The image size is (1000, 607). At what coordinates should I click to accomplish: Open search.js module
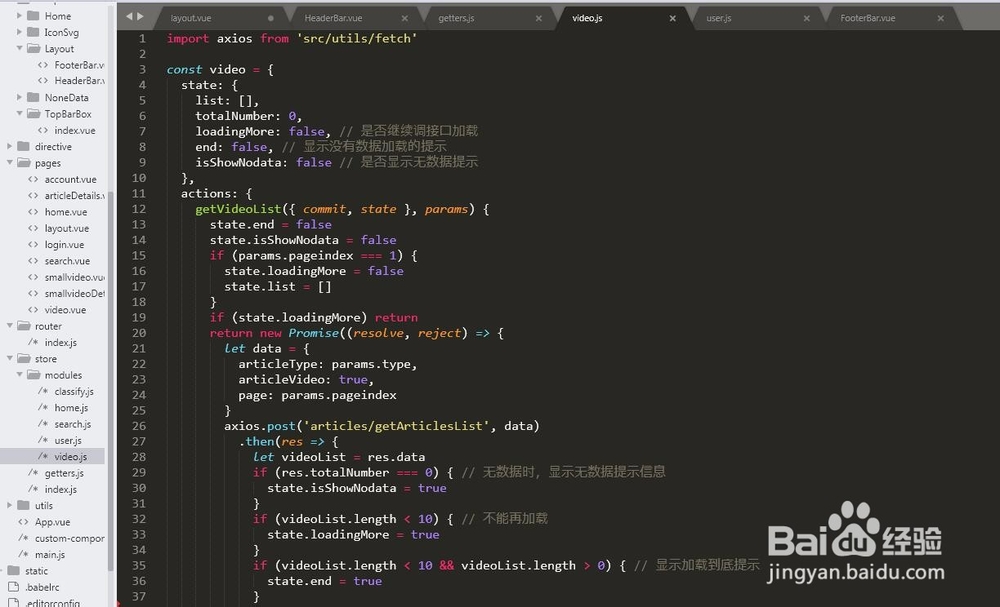pyautogui.click(x=72, y=424)
